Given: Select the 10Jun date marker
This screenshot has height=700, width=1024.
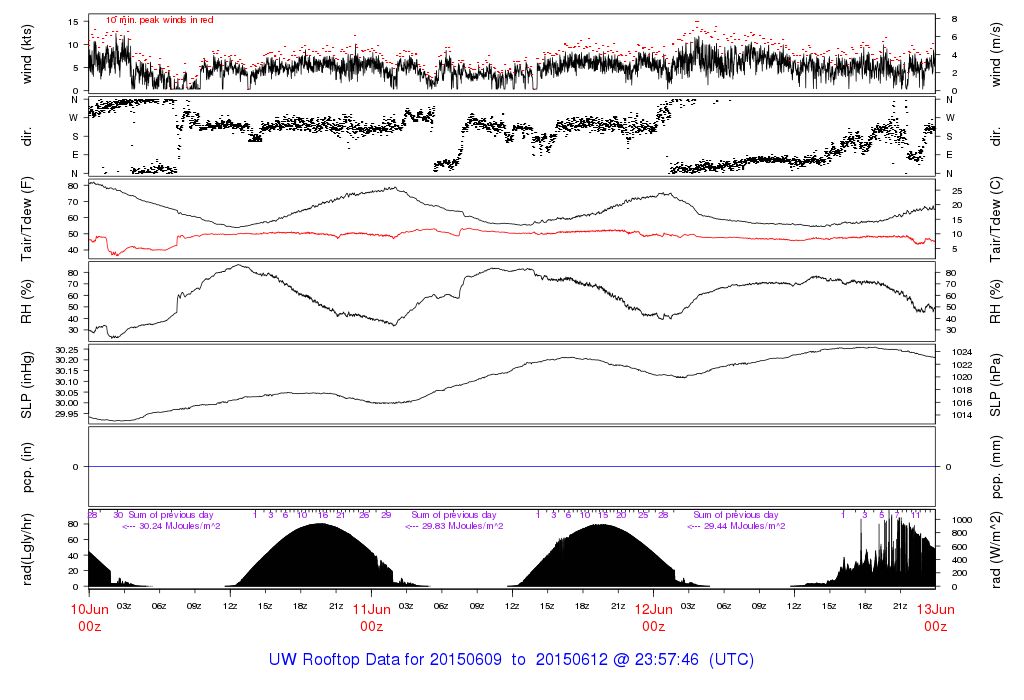Looking at the screenshot, I should tap(90, 608).
